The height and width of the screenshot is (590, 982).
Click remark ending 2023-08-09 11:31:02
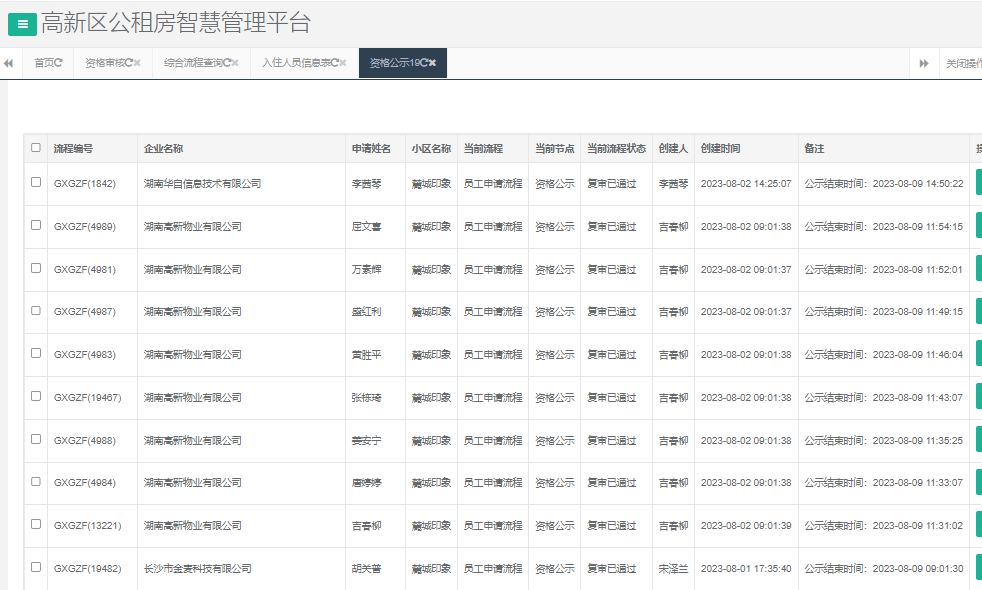(x=884, y=525)
